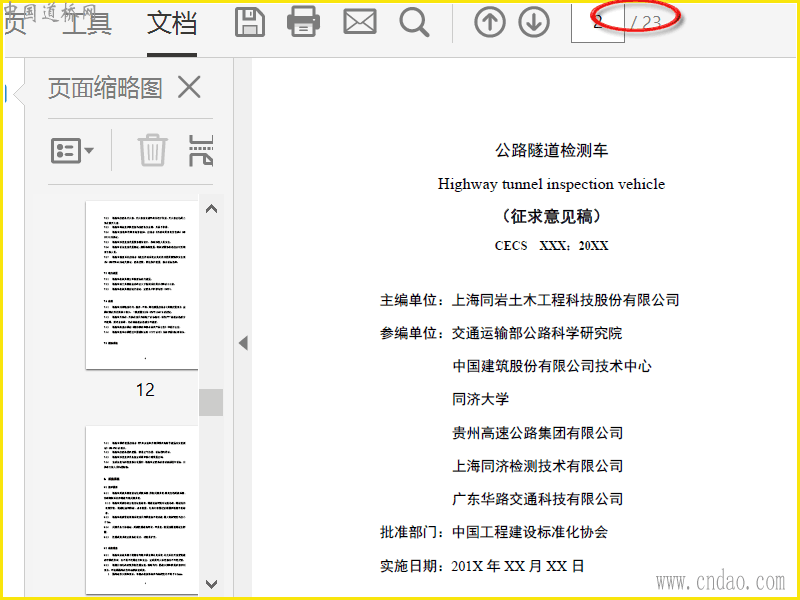Click text 广东华路交通科技有限公司
800x600 pixels.
(537, 499)
